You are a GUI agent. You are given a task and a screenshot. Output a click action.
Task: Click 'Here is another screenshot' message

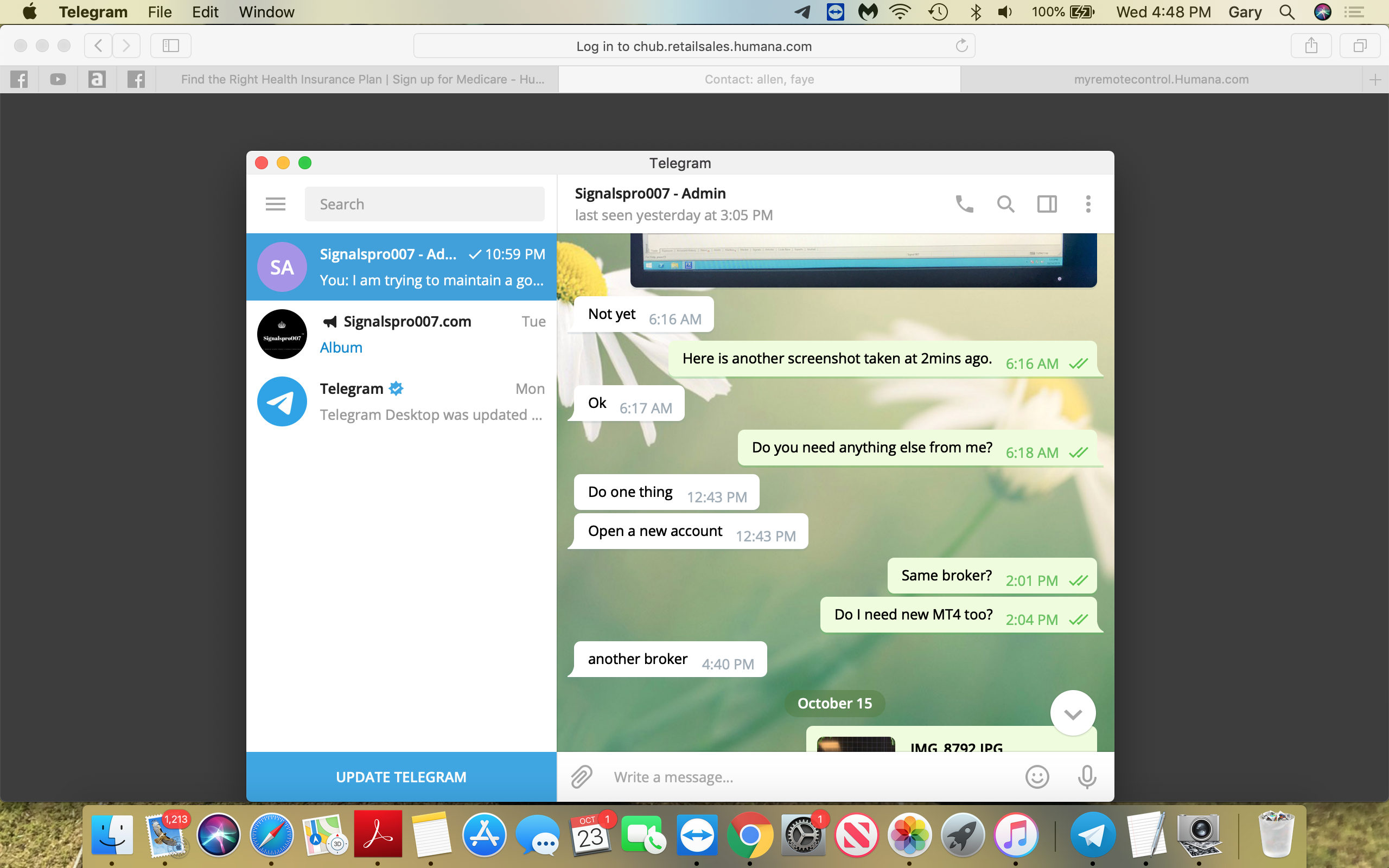(x=882, y=359)
